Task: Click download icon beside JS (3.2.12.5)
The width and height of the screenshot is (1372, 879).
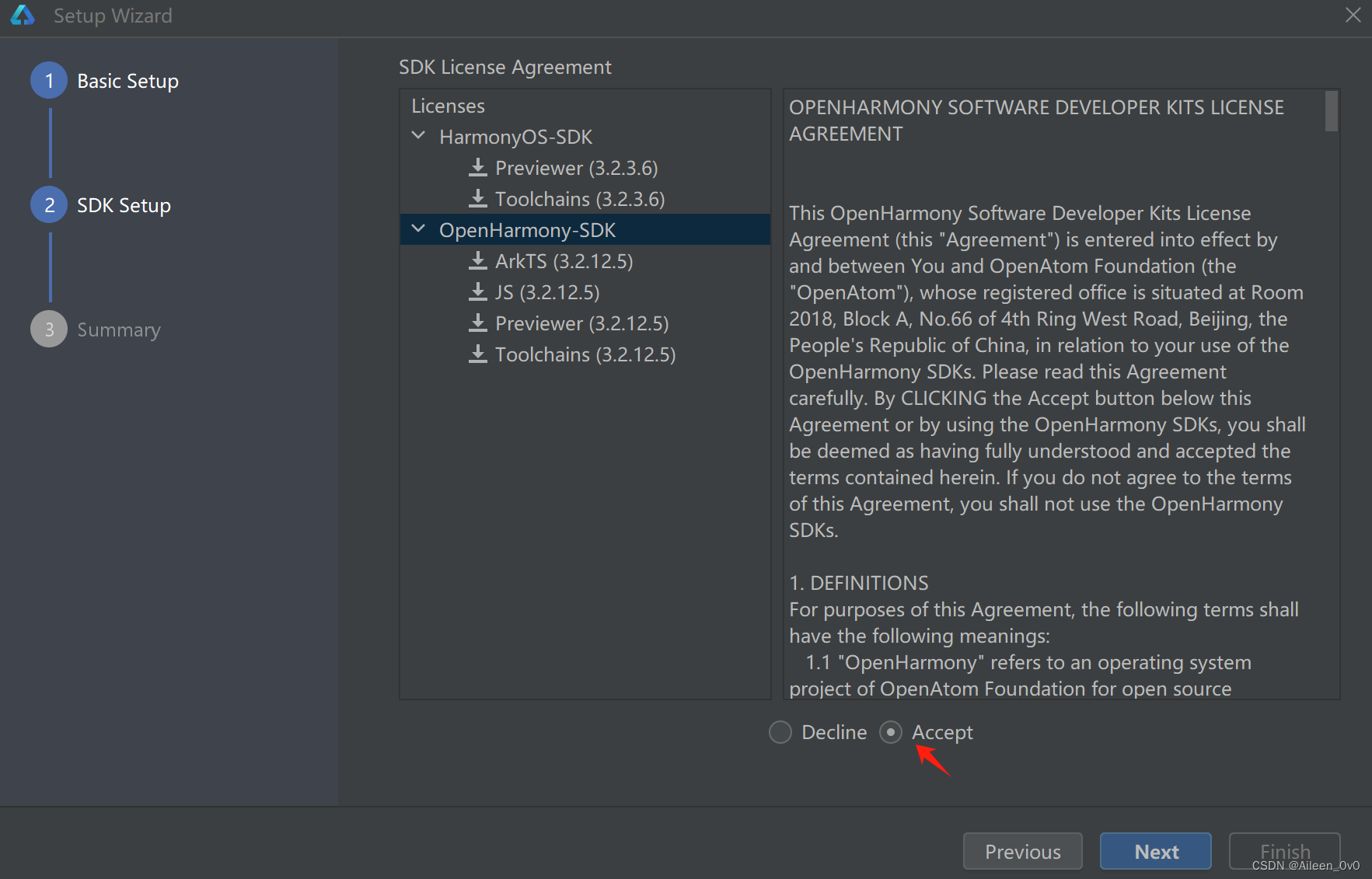Action: [x=478, y=292]
